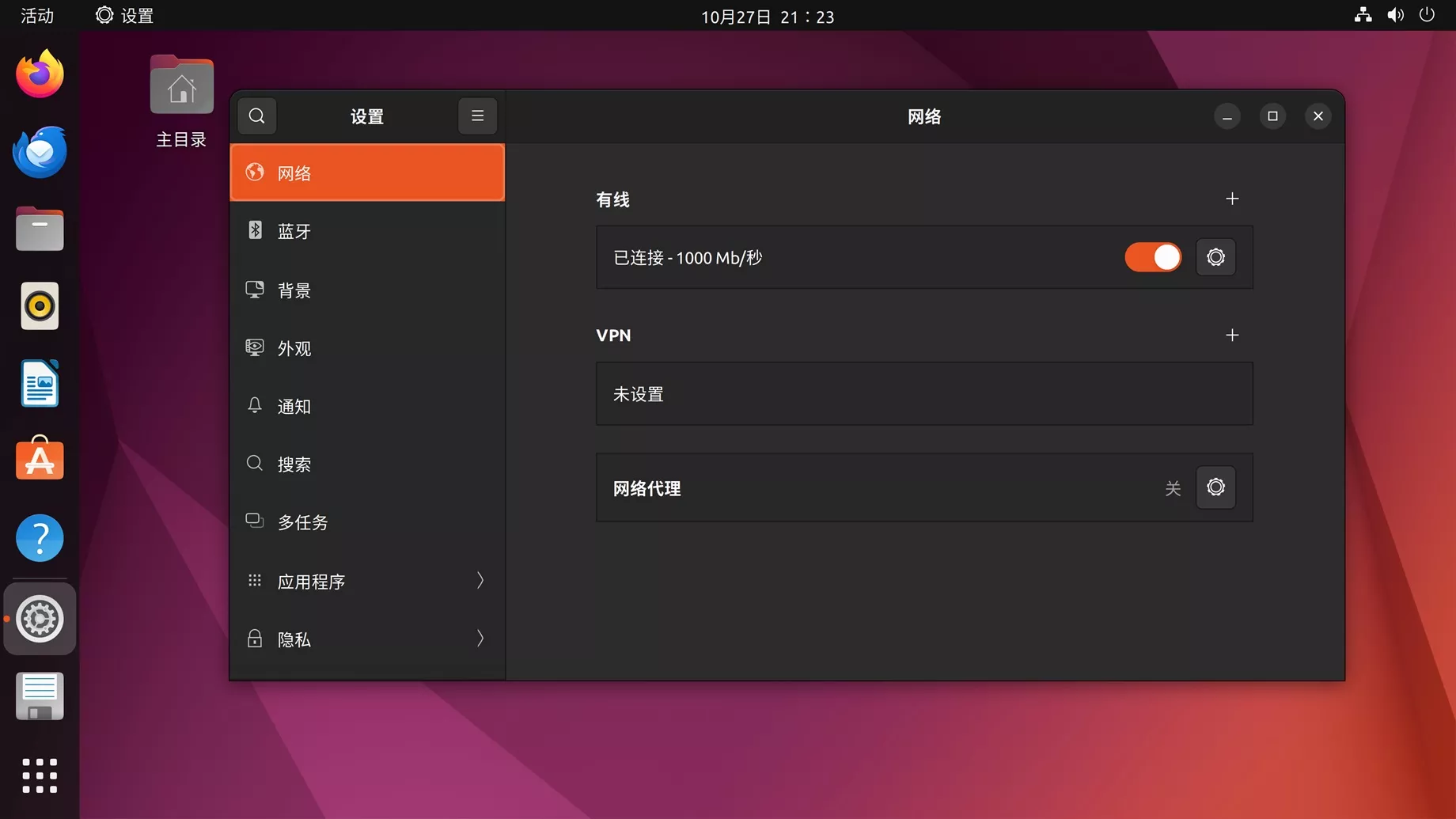Toggle the wired connection switch off

pyautogui.click(x=1153, y=257)
